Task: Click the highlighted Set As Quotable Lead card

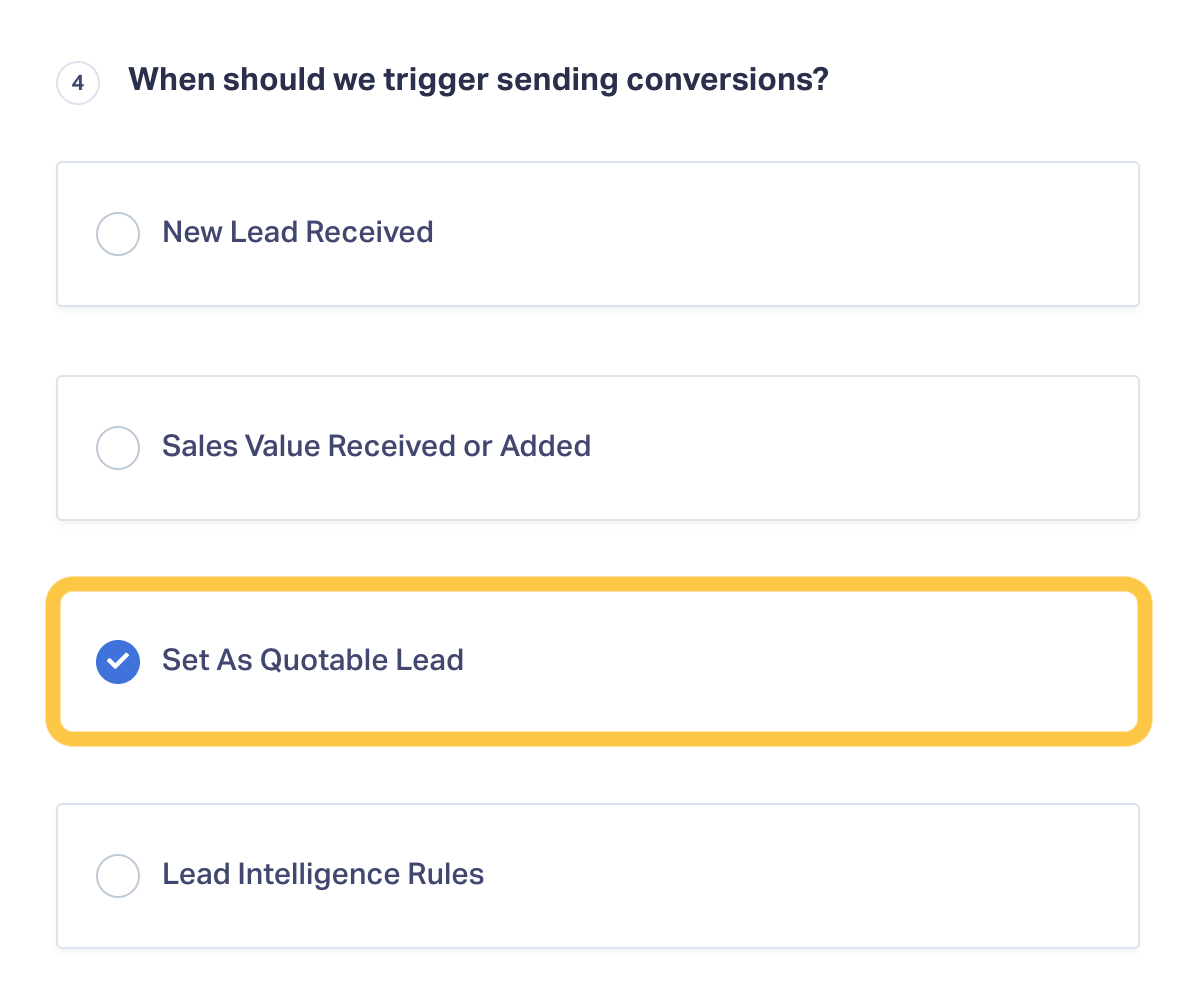Action: coord(598,662)
